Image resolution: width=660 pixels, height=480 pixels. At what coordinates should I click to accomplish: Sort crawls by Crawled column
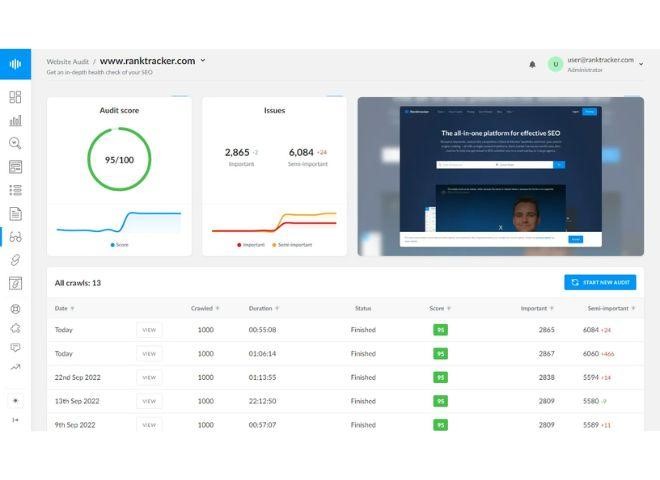[205, 308]
